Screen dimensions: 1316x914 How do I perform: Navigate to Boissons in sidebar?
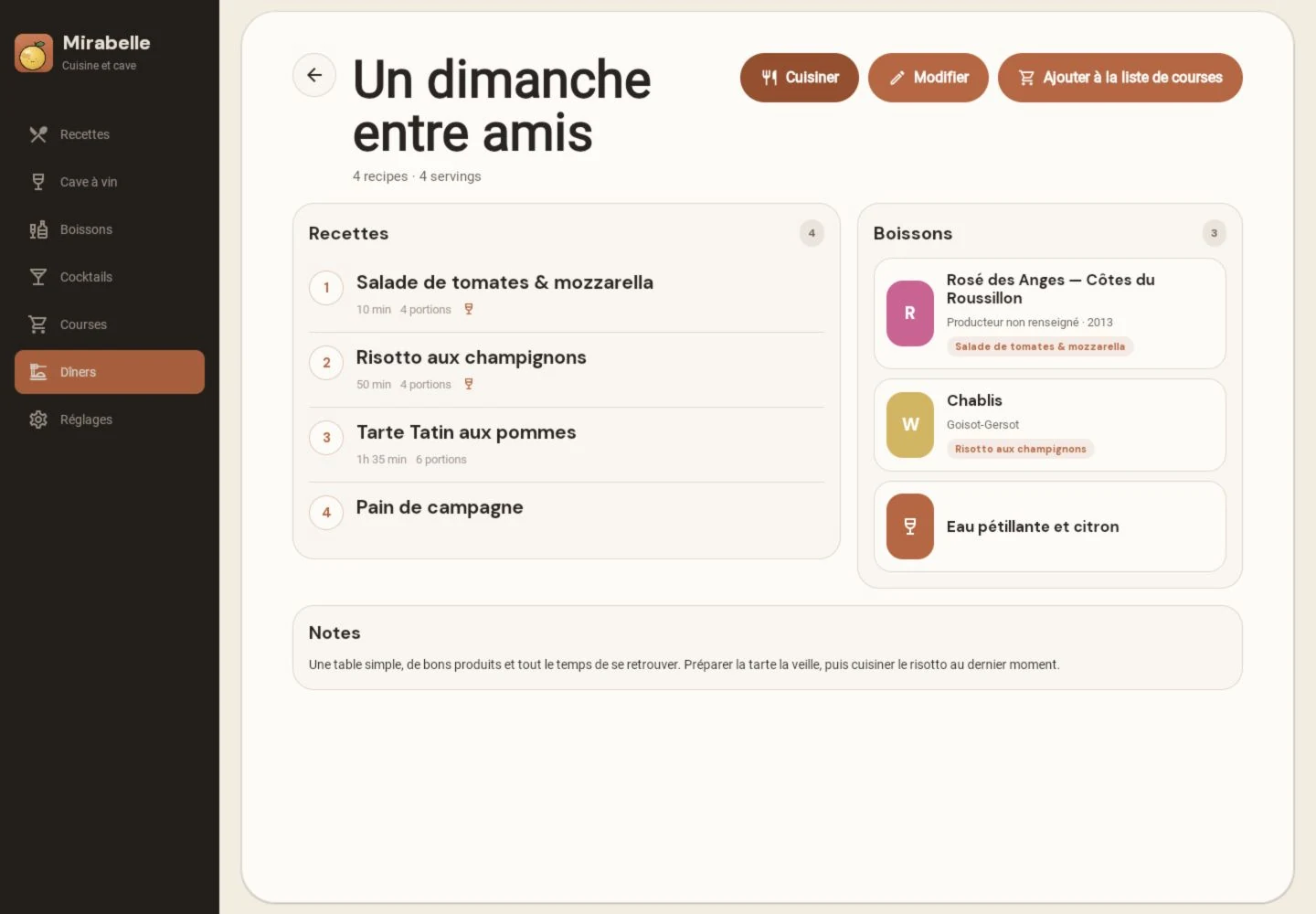(110, 229)
